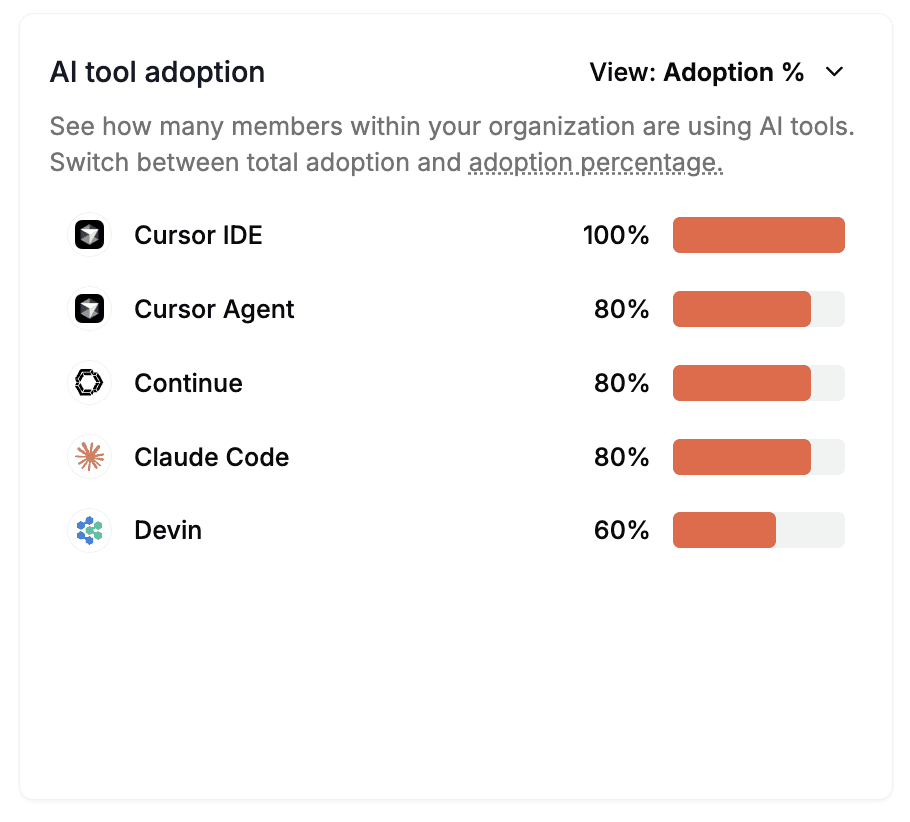Click the adoption percentage underlined link
The width and height of the screenshot is (910, 822).
pyautogui.click(x=595, y=162)
